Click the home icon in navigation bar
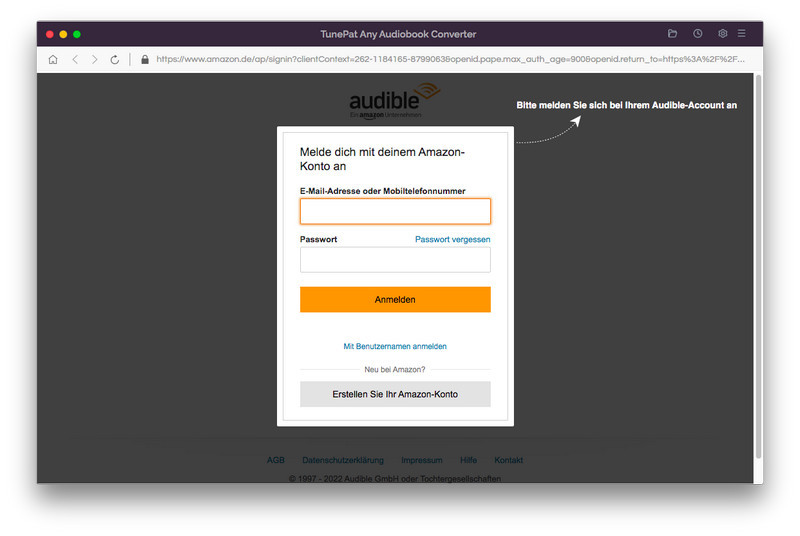800x536 pixels. [x=53, y=60]
